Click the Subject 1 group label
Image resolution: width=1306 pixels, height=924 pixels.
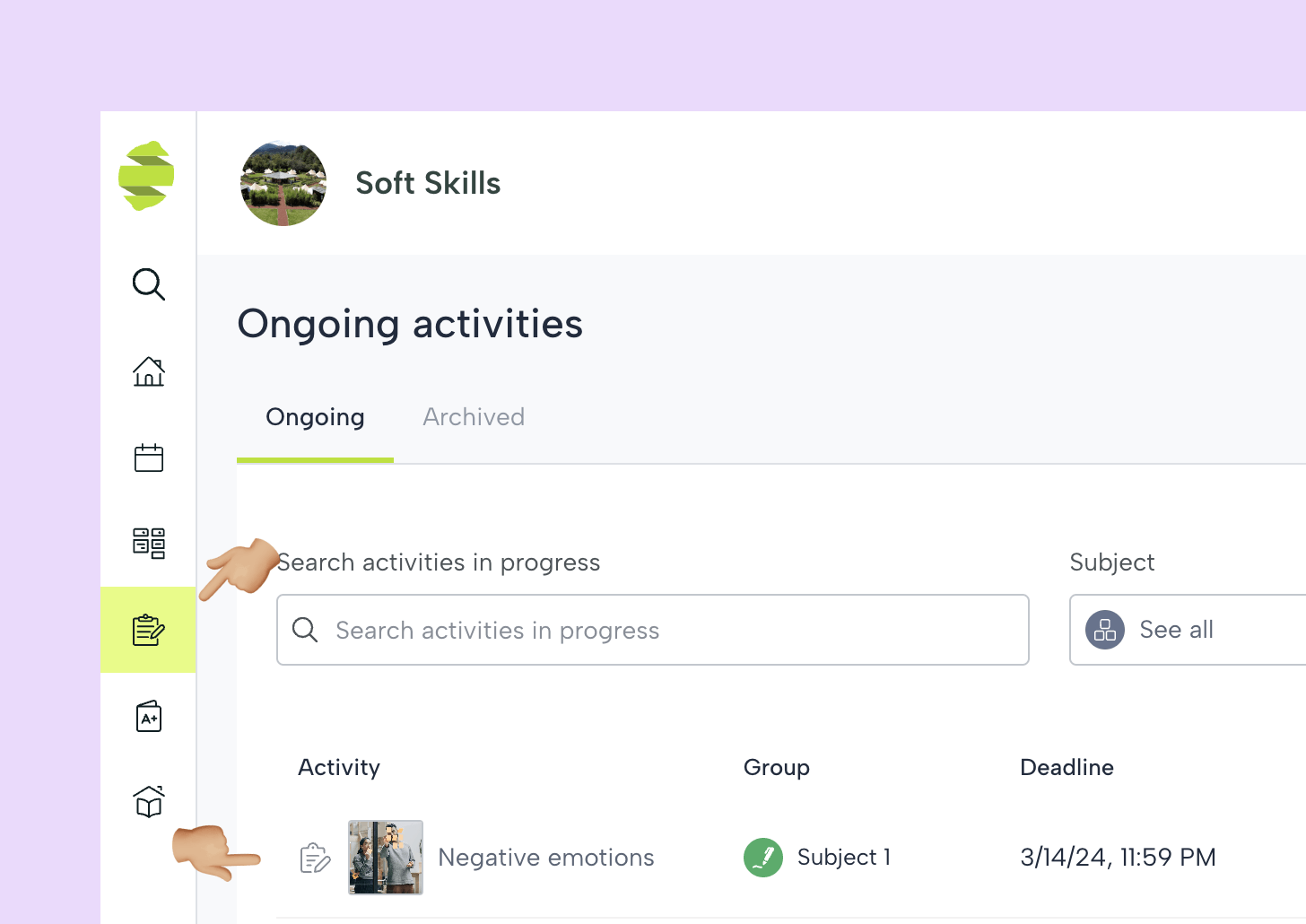[x=843, y=858]
